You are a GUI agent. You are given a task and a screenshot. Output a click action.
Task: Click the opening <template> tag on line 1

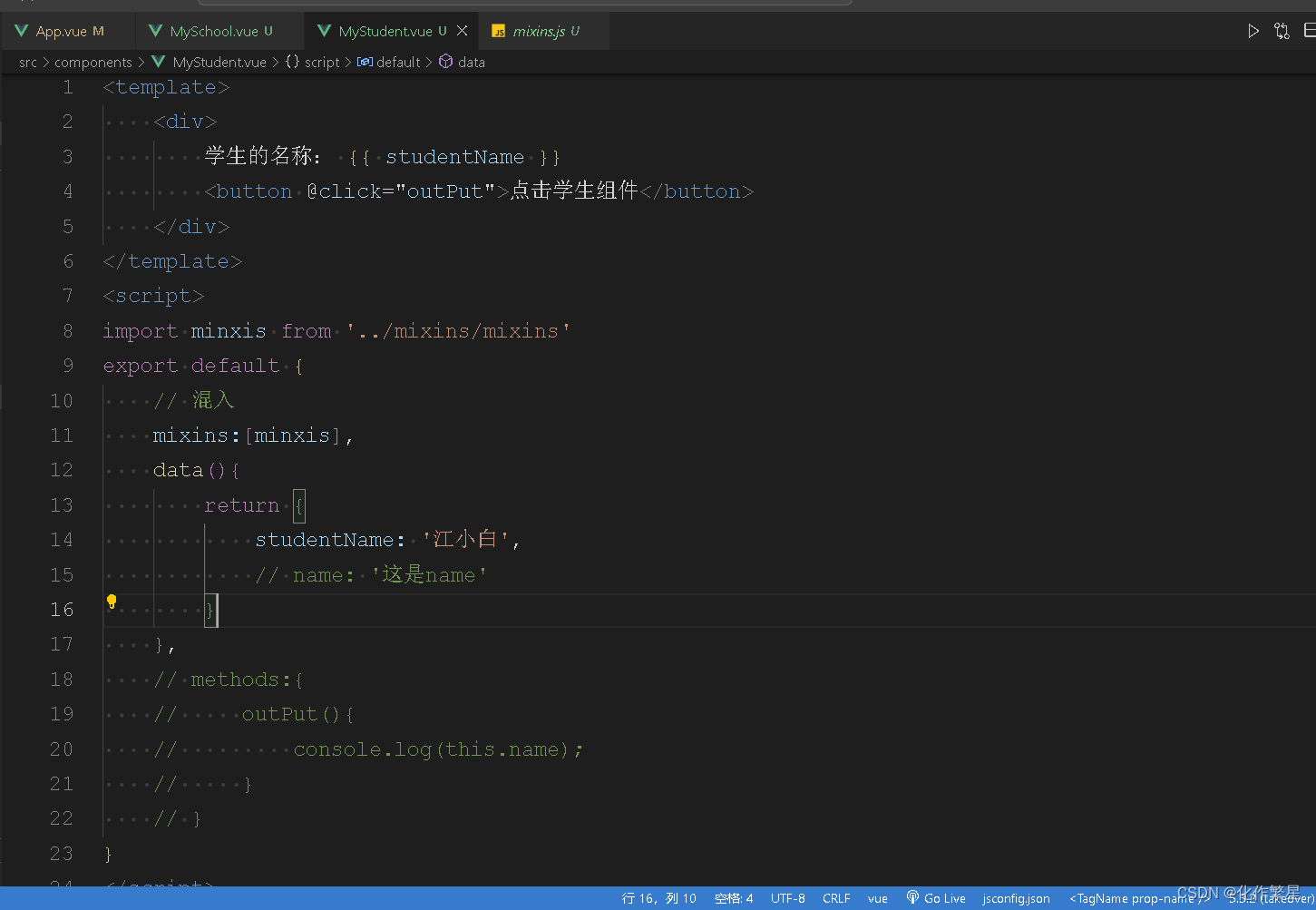[167, 87]
